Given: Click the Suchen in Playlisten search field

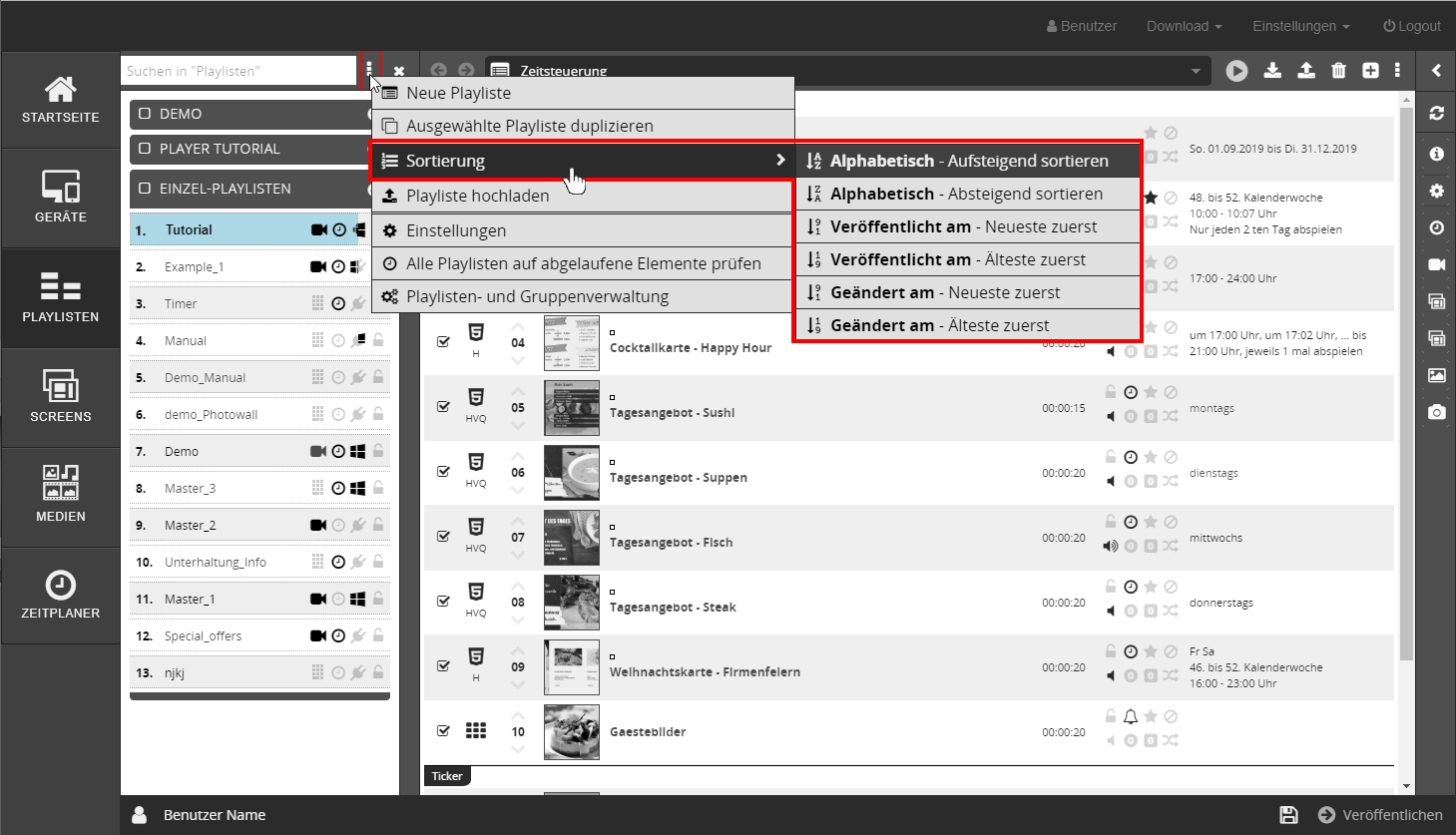Looking at the screenshot, I should tap(239, 71).
